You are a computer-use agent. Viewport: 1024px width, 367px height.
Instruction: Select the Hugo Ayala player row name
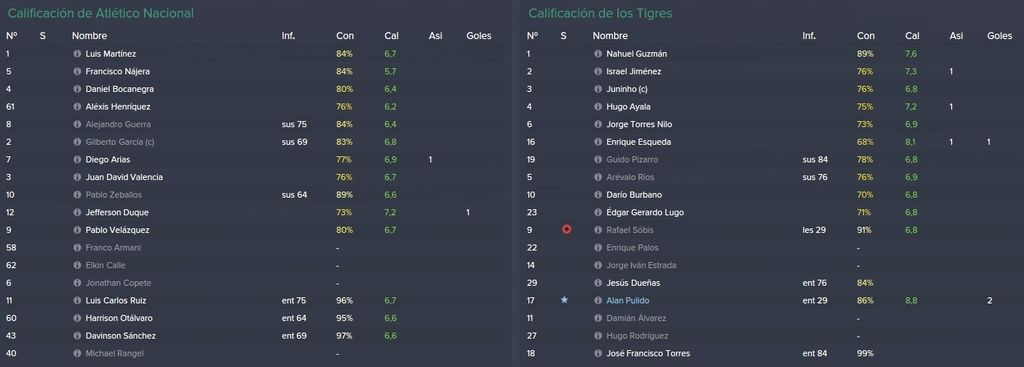[x=628, y=106]
